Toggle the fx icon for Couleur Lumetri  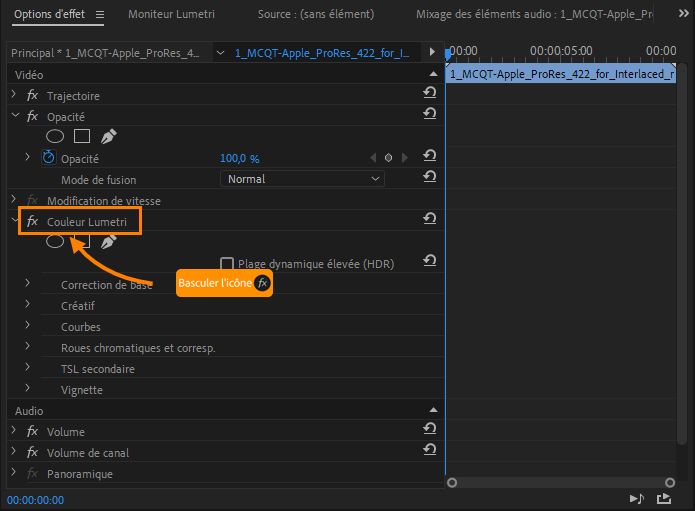[x=32, y=221]
